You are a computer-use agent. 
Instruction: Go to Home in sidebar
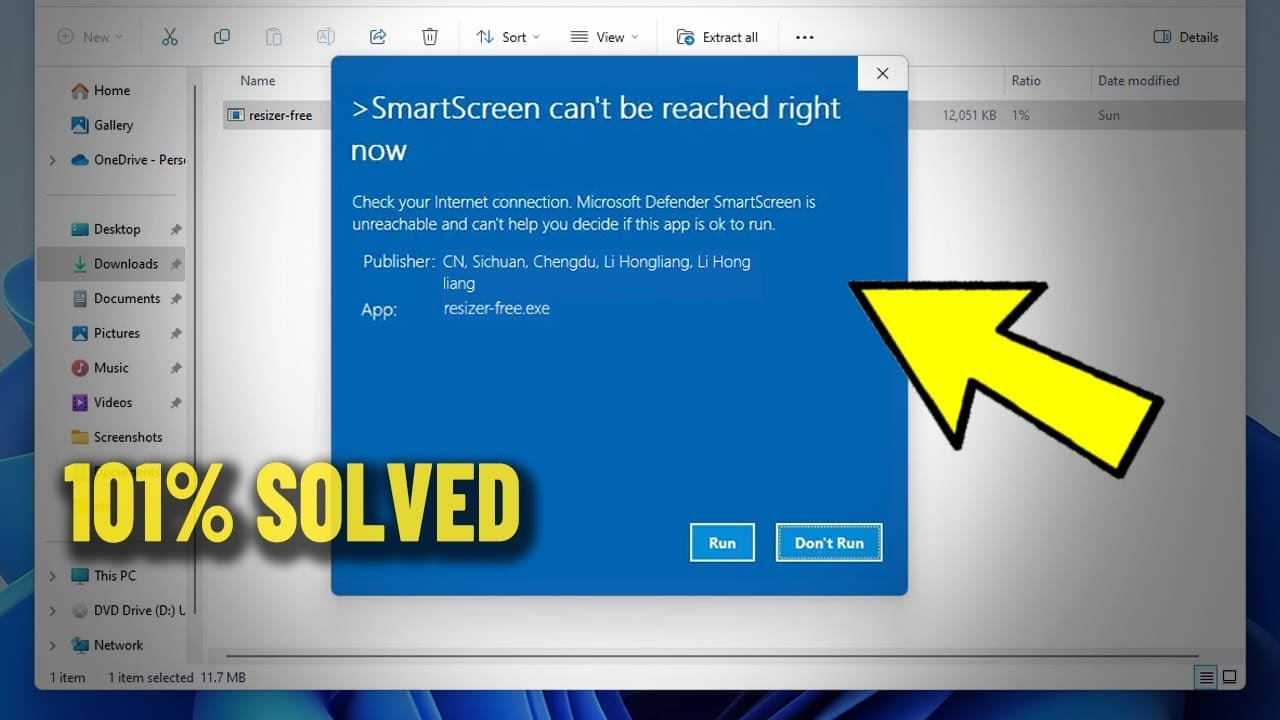pos(101,90)
